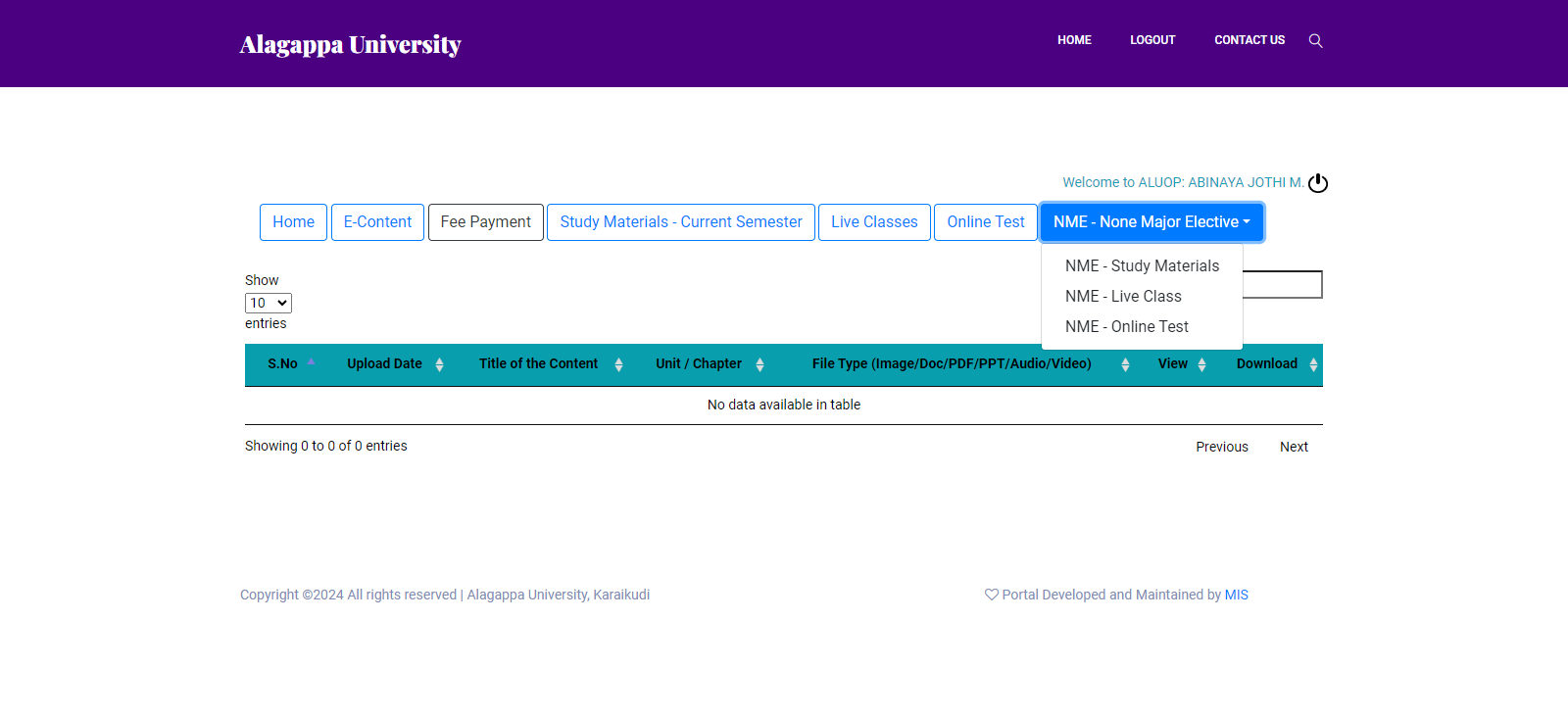Click the search magnifier icon in header

click(1315, 40)
